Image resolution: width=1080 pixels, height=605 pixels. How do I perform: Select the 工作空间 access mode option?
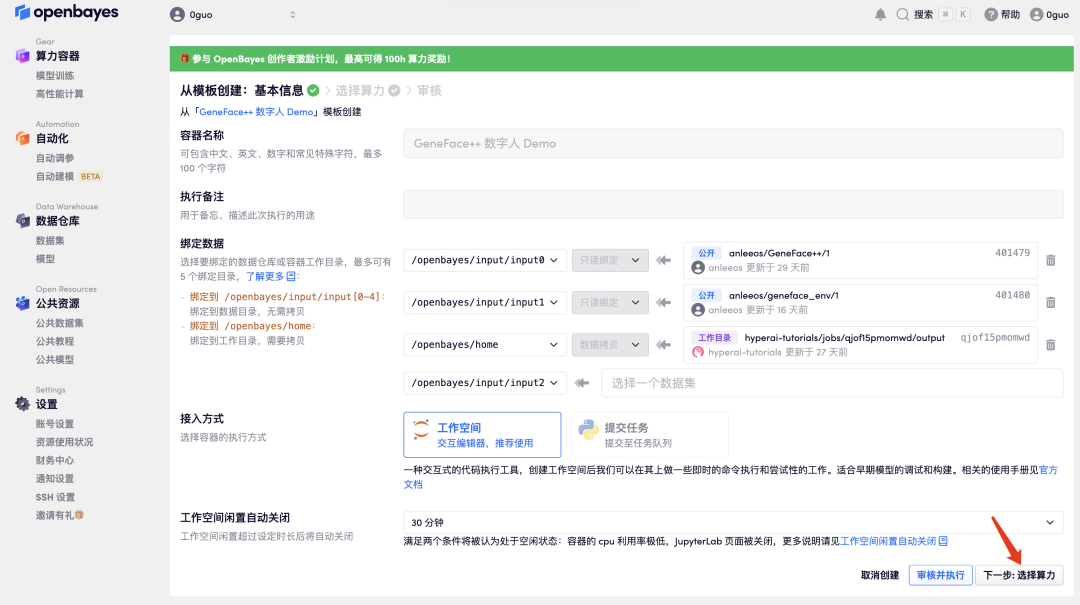(x=484, y=434)
